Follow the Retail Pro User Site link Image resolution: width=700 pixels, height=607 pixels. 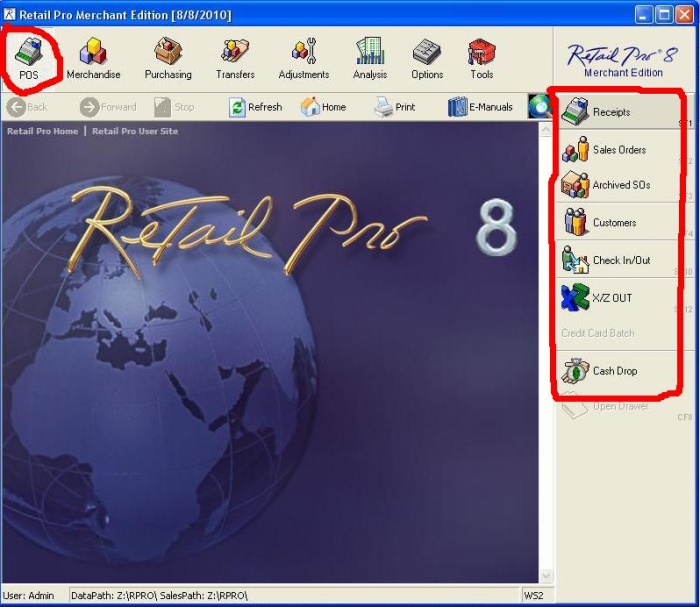pyautogui.click(x=135, y=131)
